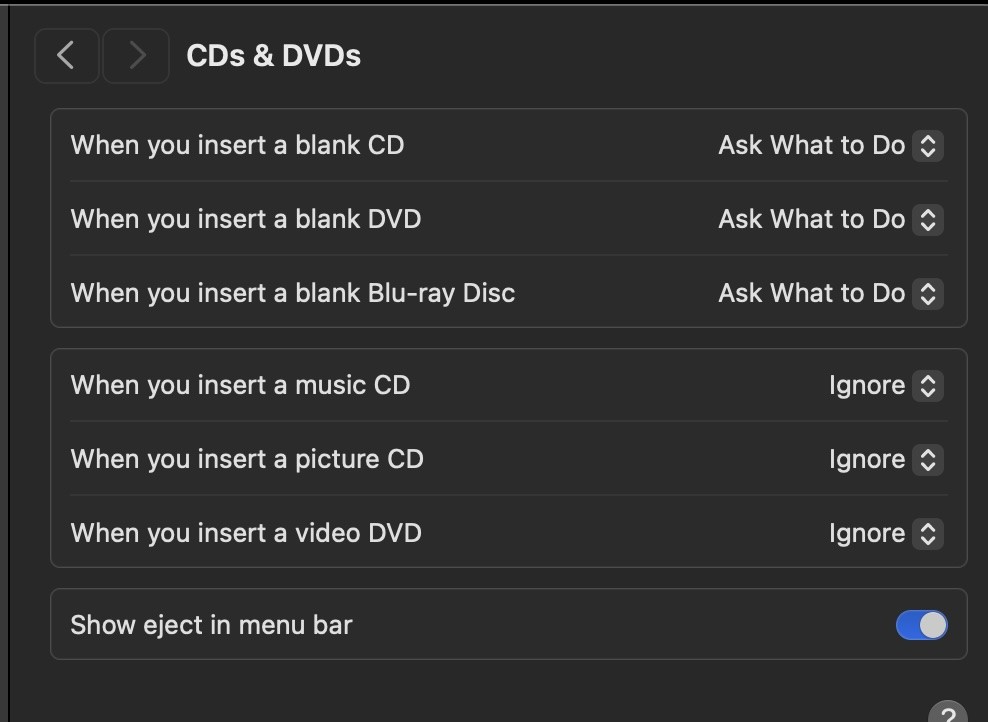988x722 pixels.
Task: Click 'When you insert a blank Blu-ray Disc' label
Action: click(x=293, y=293)
